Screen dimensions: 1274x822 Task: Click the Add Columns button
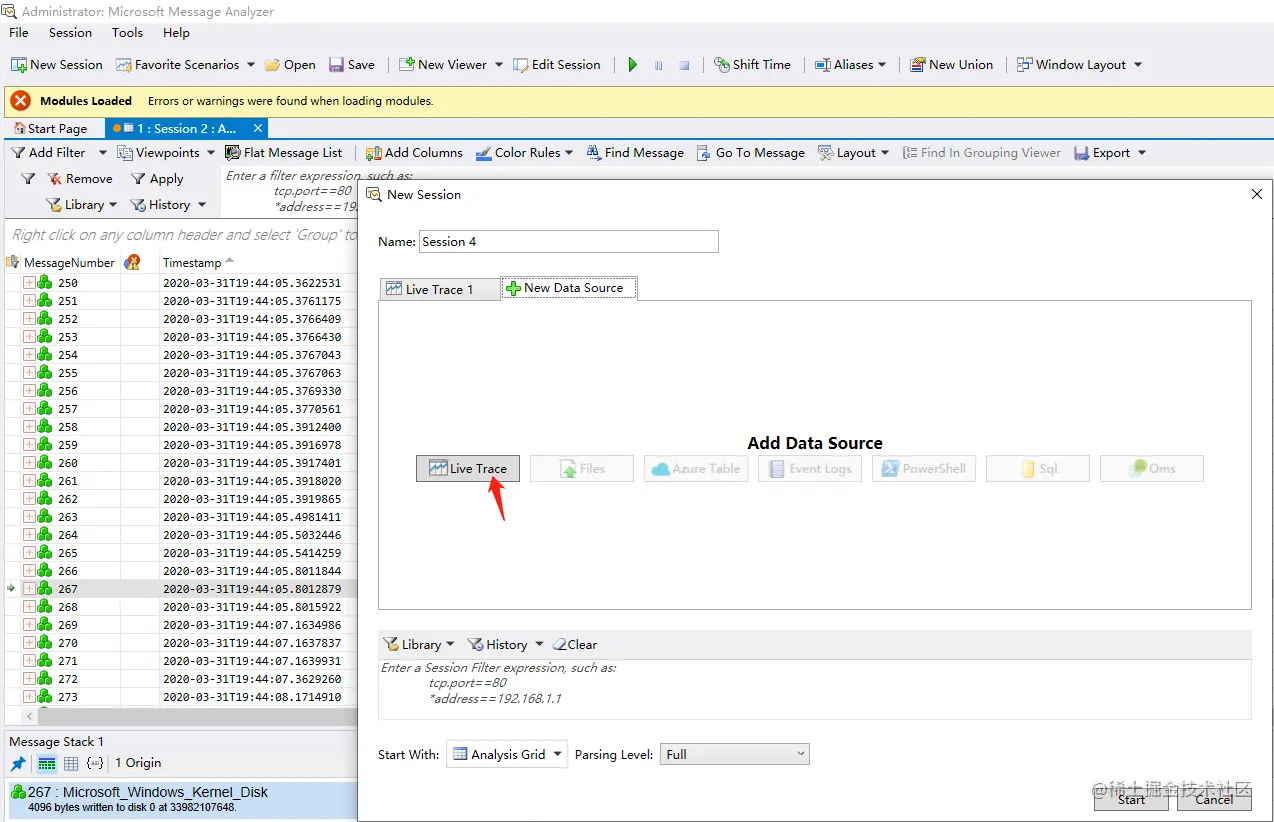point(414,152)
